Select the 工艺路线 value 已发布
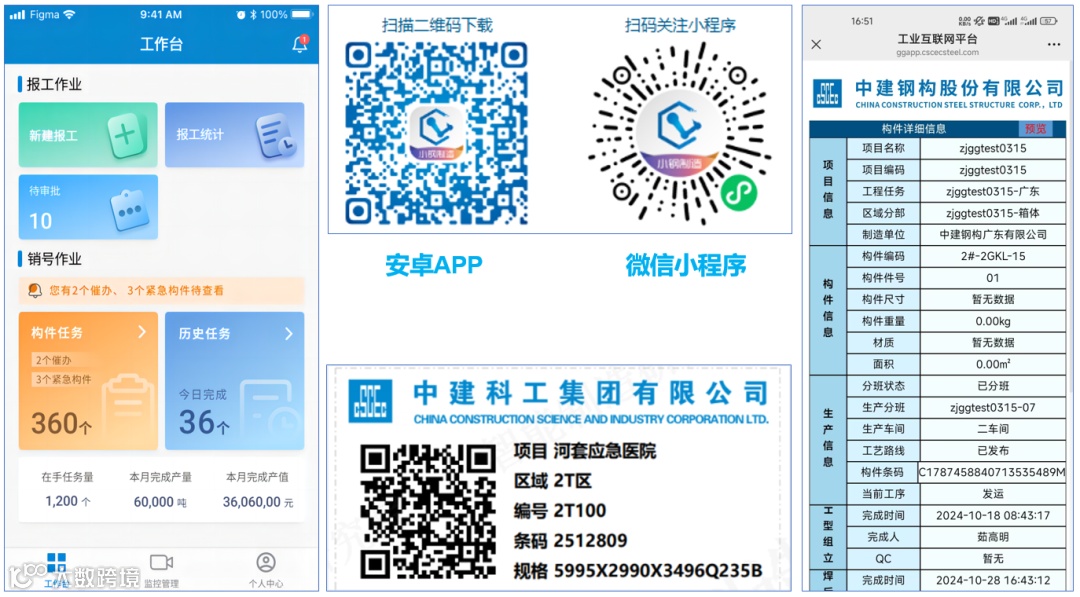 pyautogui.click(x=993, y=450)
